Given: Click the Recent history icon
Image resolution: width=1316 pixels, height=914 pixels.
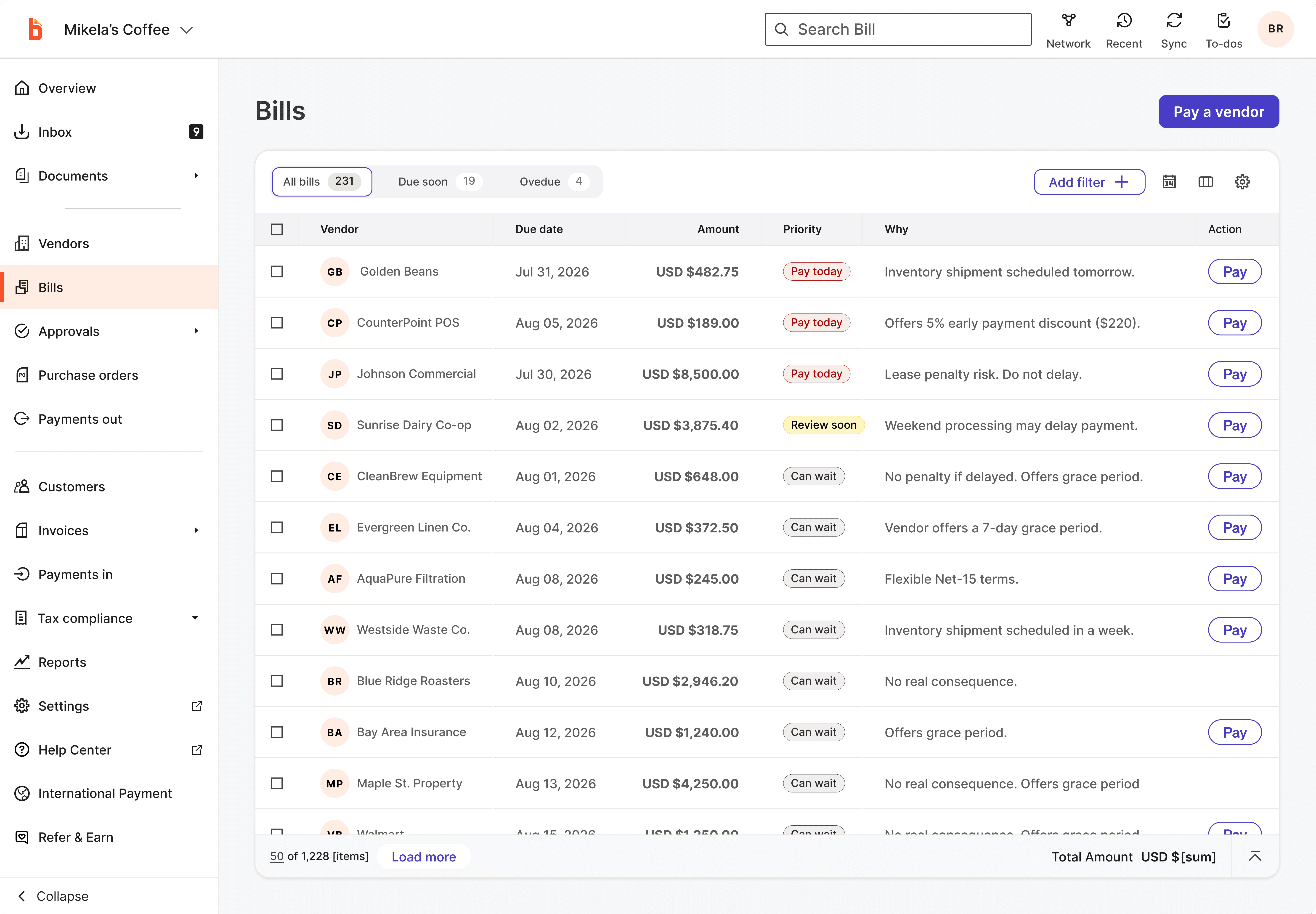Looking at the screenshot, I should click(x=1124, y=21).
